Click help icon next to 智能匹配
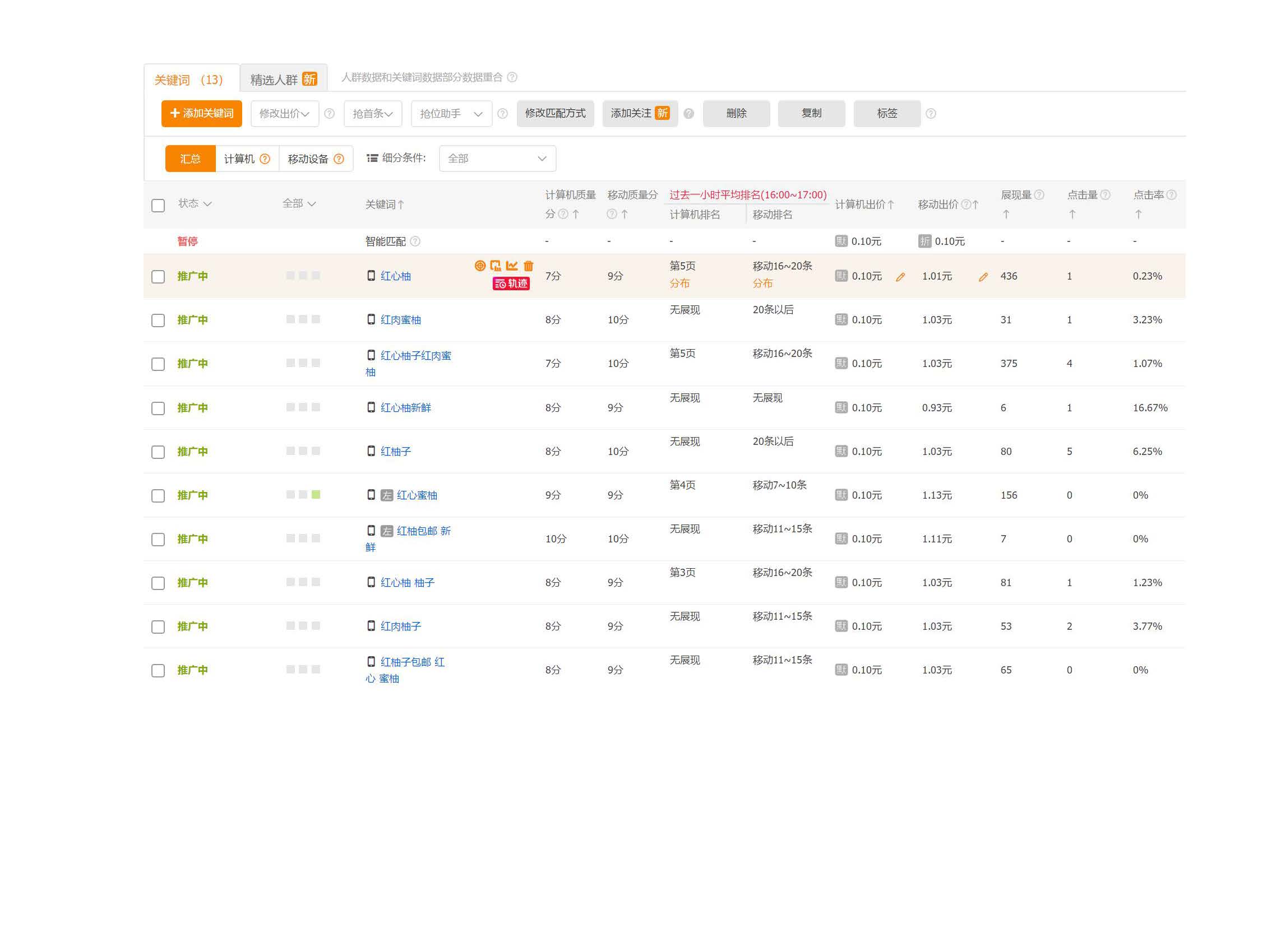Screen dimensions: 1267x952 pyautogui.click(x=415, y=242)
